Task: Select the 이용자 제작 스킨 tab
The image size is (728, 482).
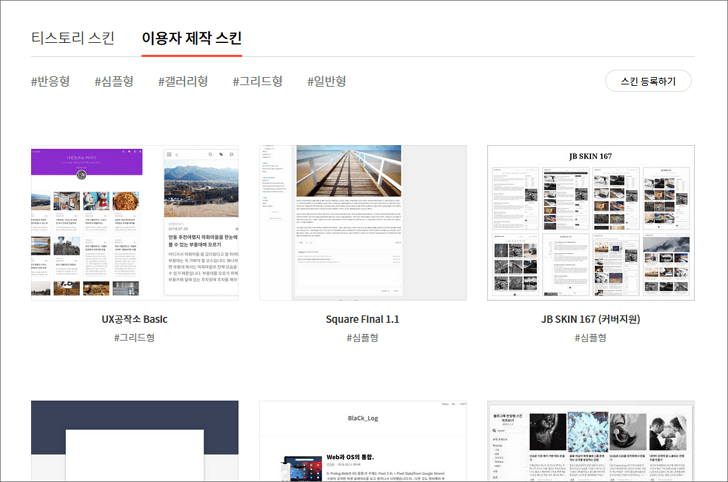Action: click(192, 38)
